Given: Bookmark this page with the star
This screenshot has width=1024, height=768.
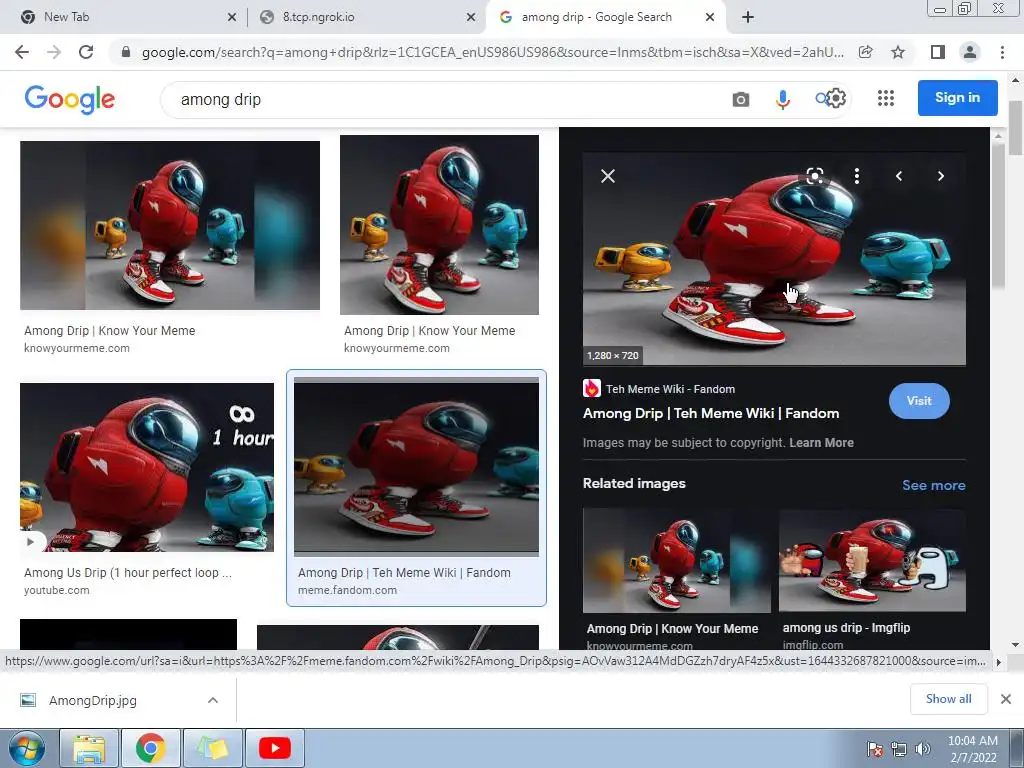Looking at the screenshot, I should point(898,52).
